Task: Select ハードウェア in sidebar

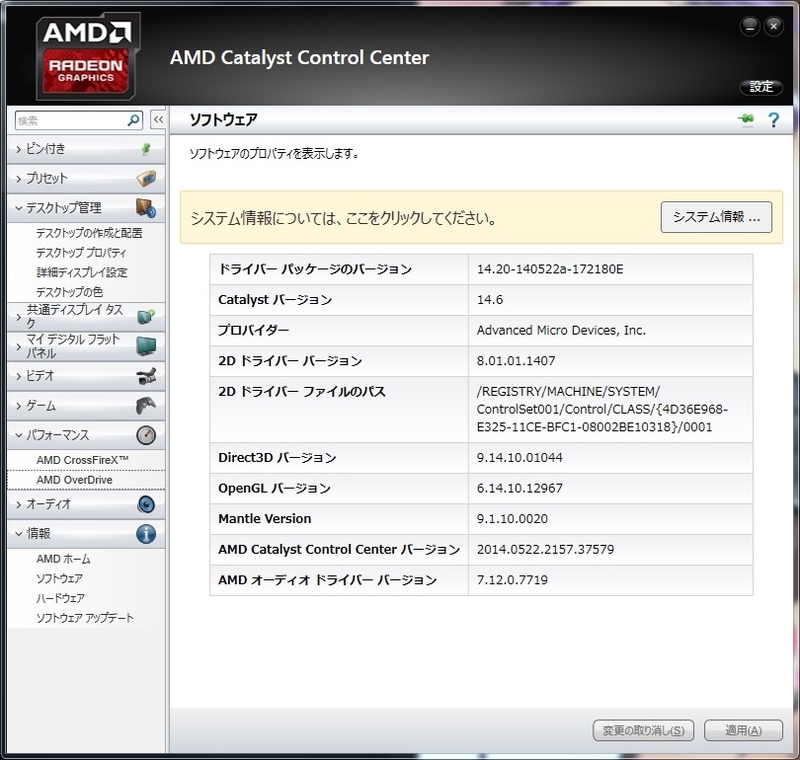Action: [60, 598]
